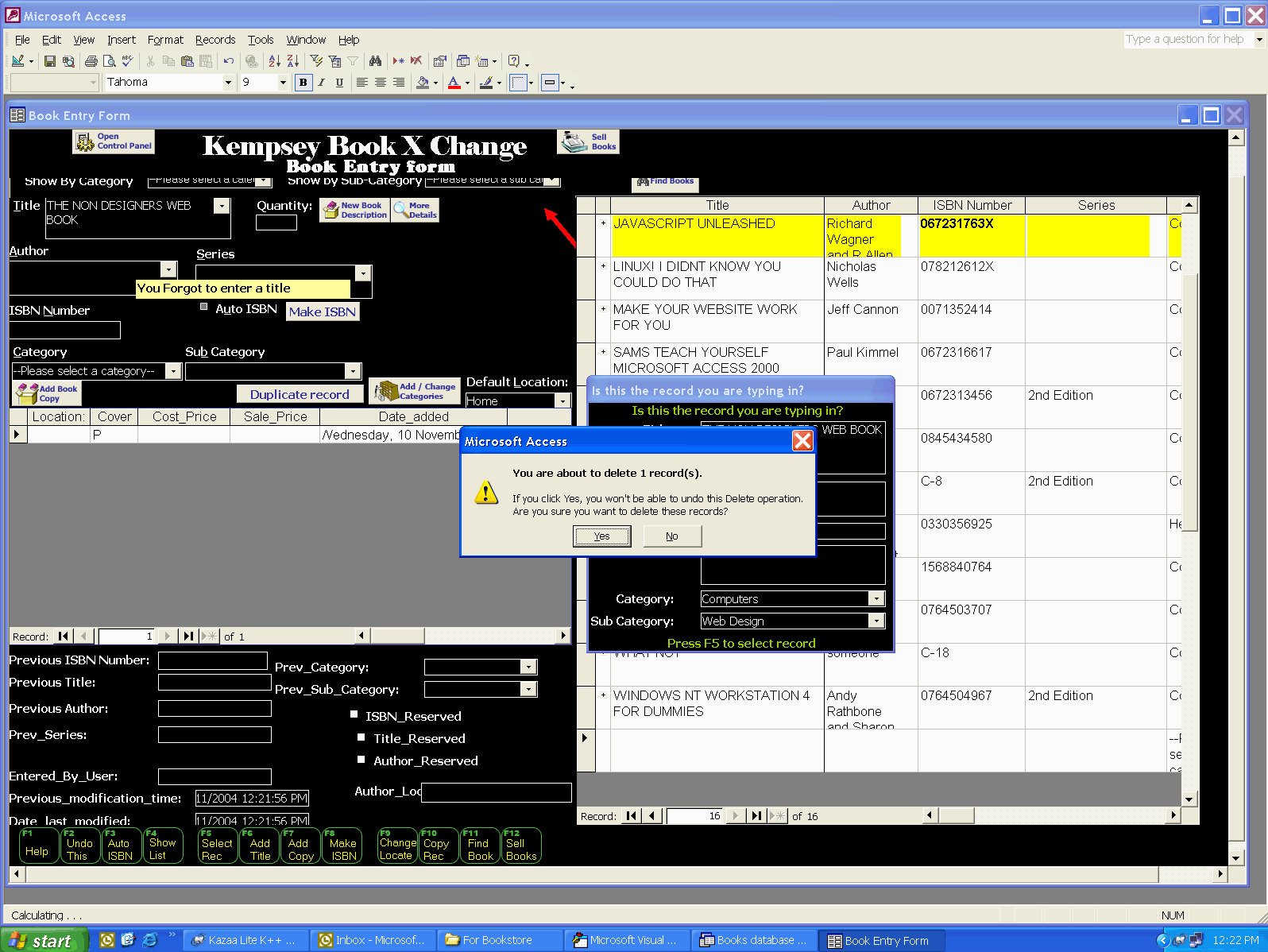1268x952 pixels.
Task: Open the Author dropdown arrow
Action: [x=168, y=269]
